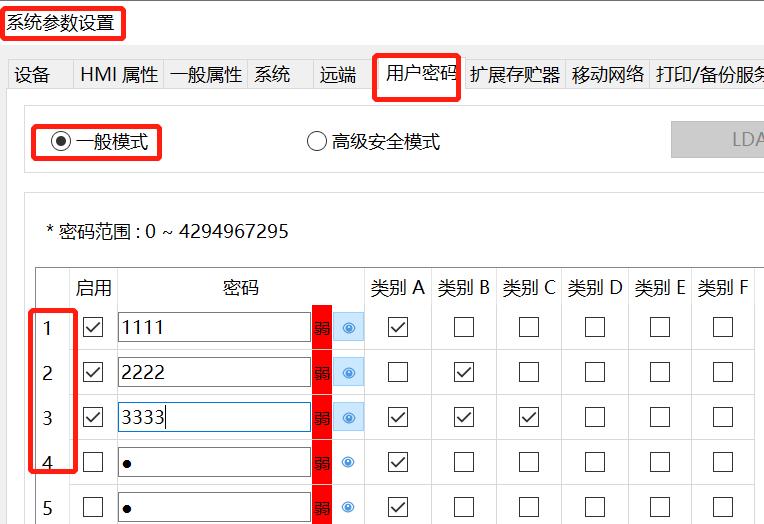The height and width of the screenshot is (524, 764).
Task: Reveal password eye icon in row 5
Action: tap(348, 507)
